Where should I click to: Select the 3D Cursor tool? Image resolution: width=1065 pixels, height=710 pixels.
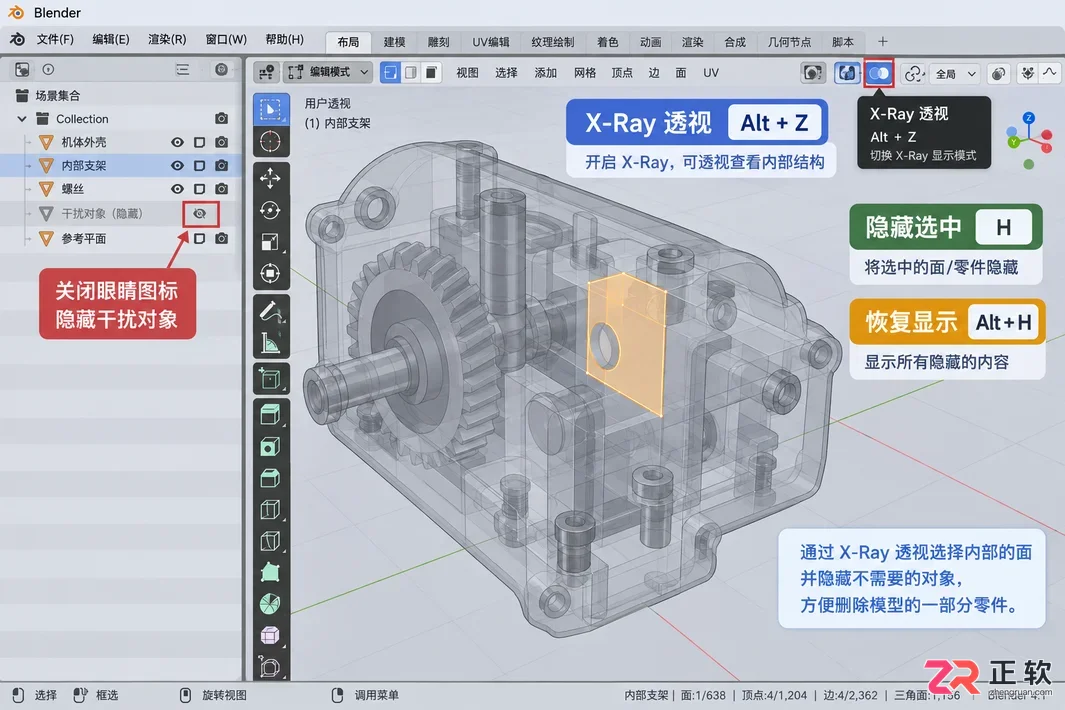point(270,141)
